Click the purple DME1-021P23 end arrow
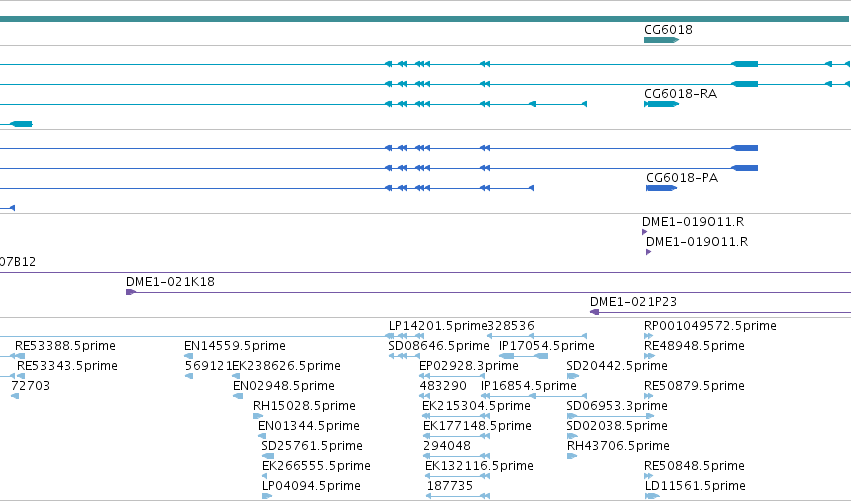Viewport: 851px width, 501px height. pyautogui.click(x=594, y=312)
